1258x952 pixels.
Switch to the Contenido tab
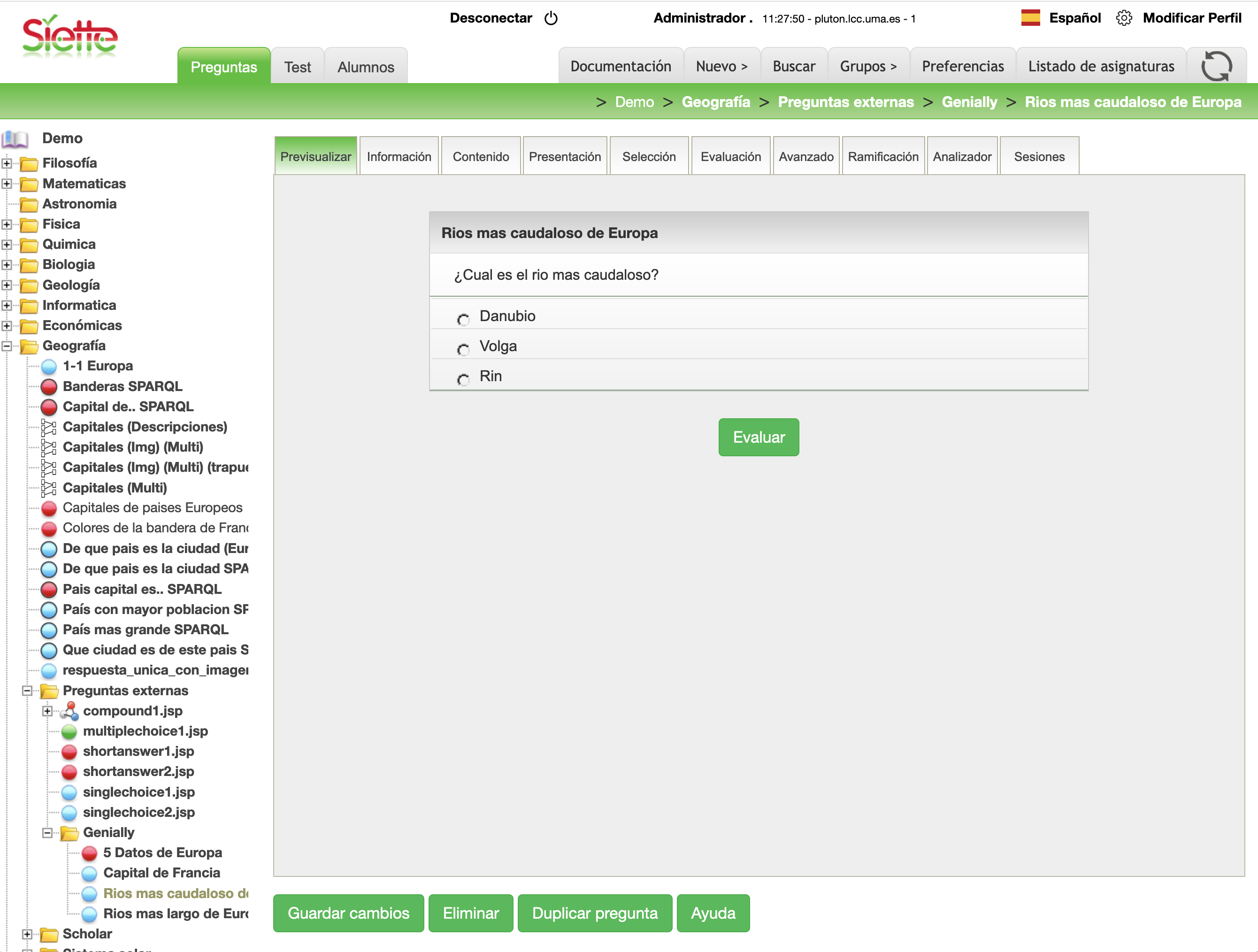[481, 156]
